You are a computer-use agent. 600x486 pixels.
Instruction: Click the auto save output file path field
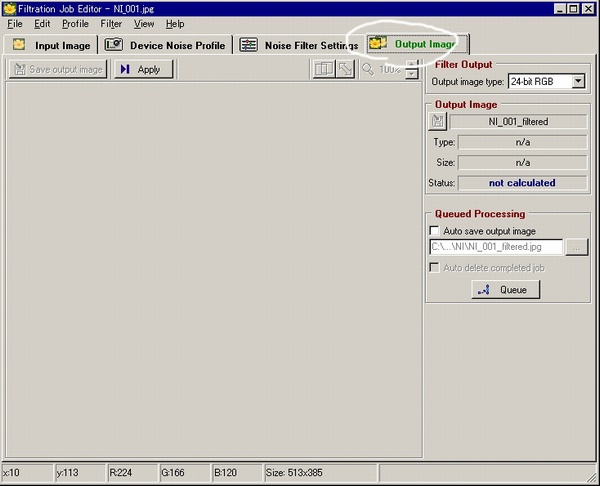pos(496,247)
